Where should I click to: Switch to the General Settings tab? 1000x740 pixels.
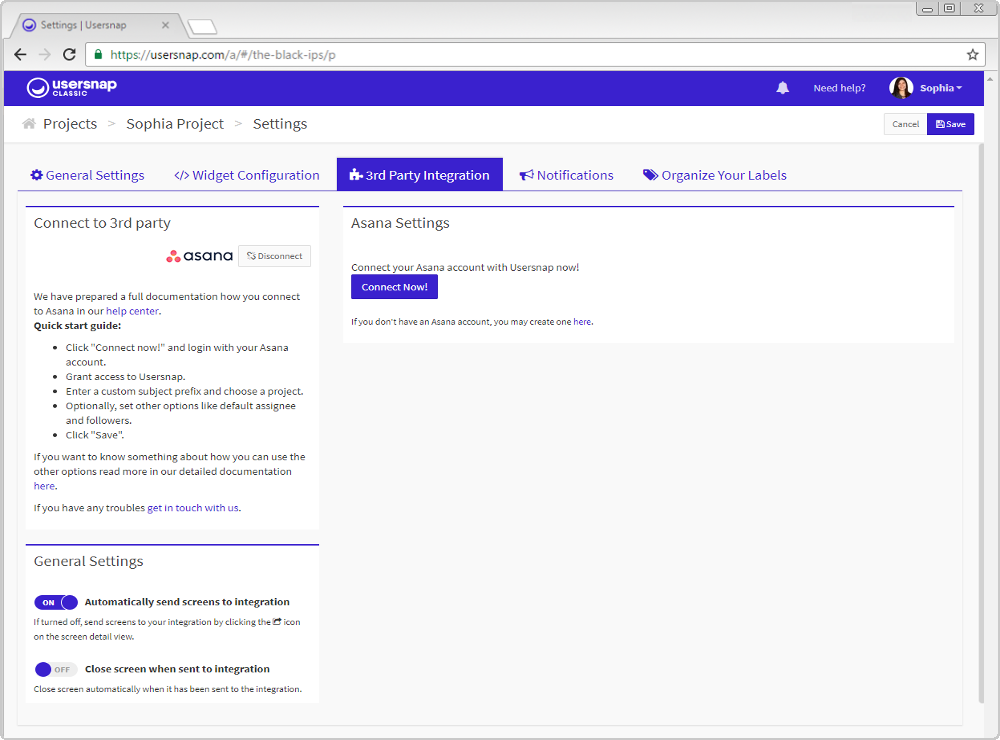click(87, 175)
